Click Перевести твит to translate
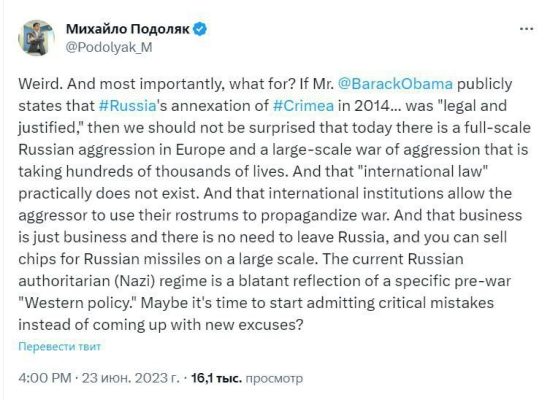Screen dimensions: 550x400 tap(60, 347)
